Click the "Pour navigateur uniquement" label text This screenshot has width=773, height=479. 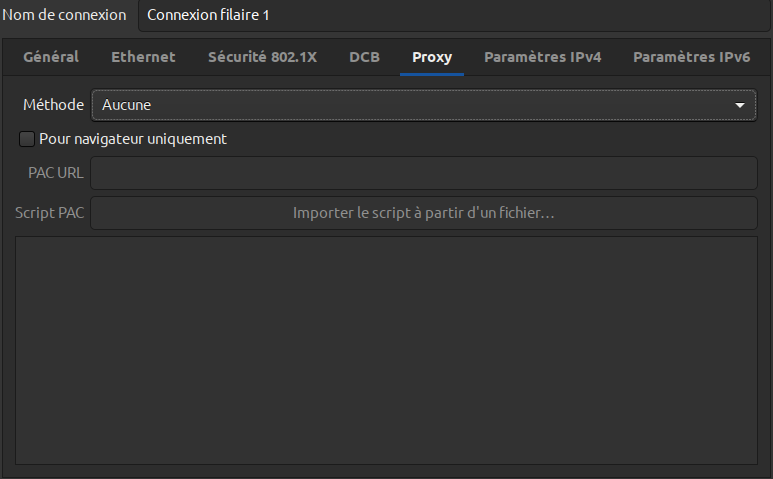132,139
